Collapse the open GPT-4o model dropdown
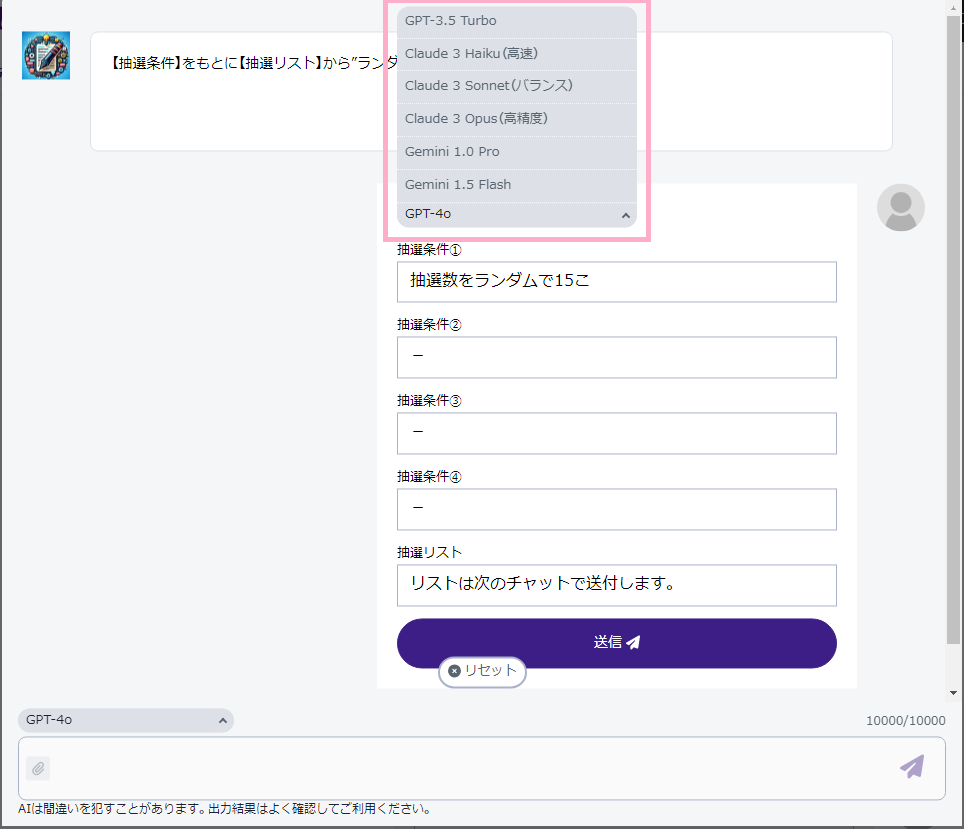The width and height of the screenshot is (964, 829). 516,214
